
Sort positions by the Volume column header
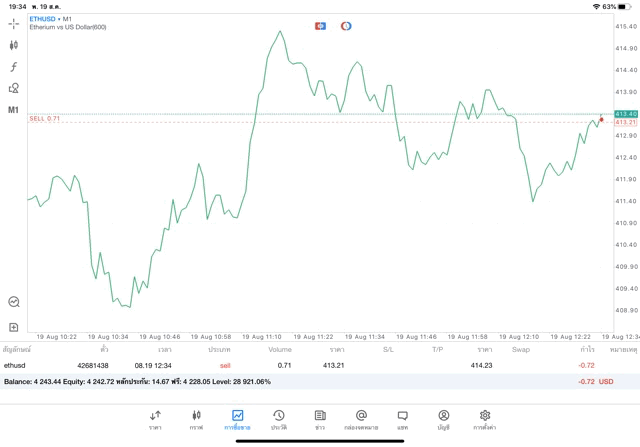[280, 350]
